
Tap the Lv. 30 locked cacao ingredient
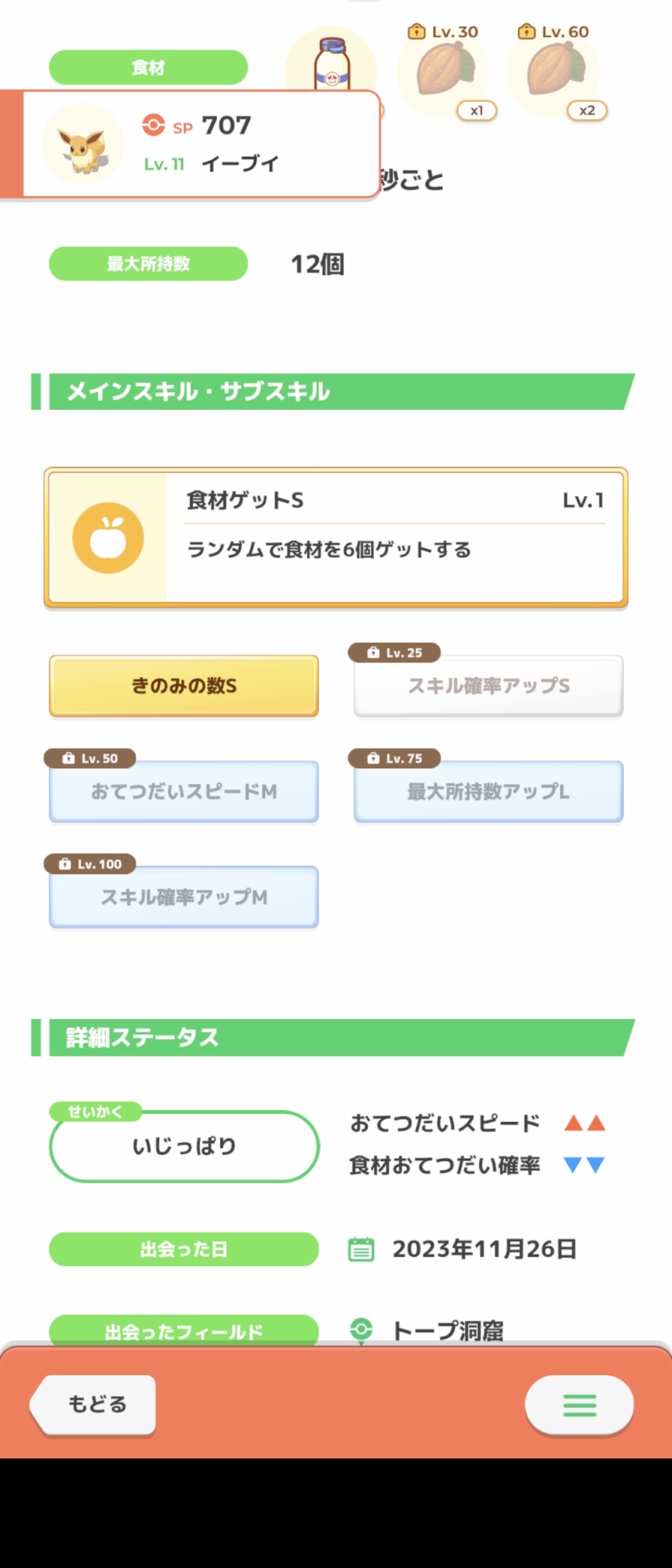[444, 72]
